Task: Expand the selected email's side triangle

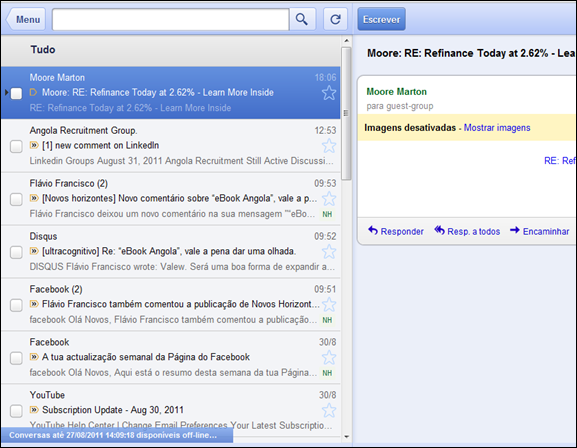Action: pos(6,92)
